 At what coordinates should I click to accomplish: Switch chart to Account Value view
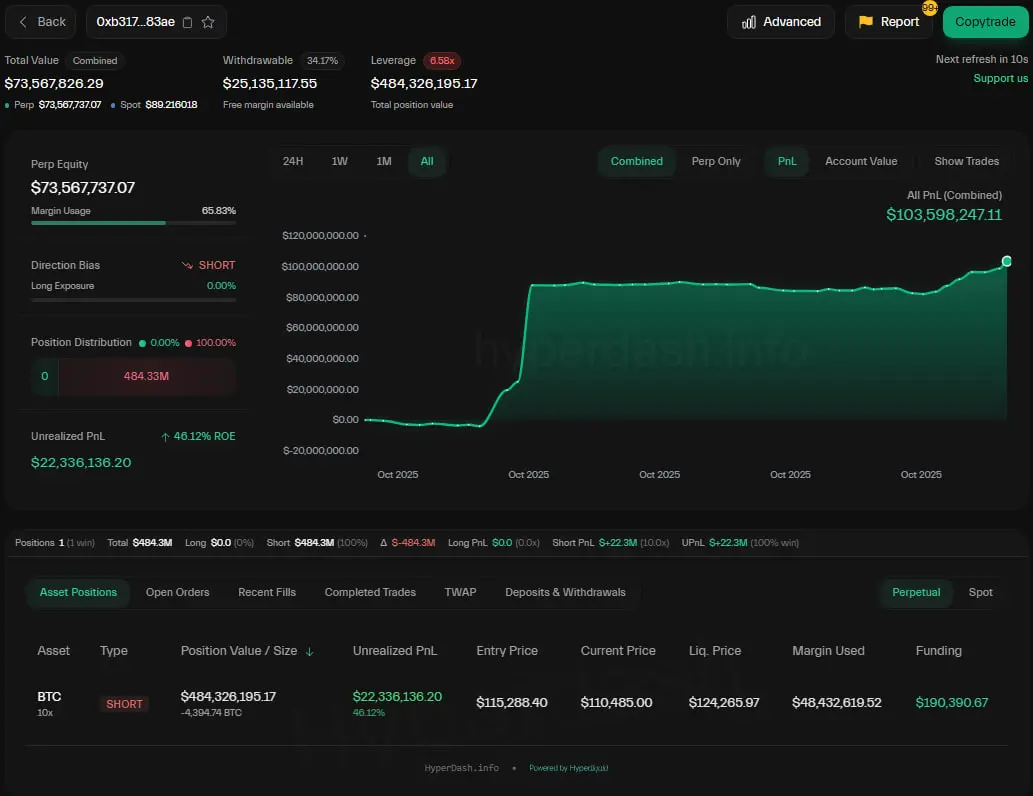(860, 161)
